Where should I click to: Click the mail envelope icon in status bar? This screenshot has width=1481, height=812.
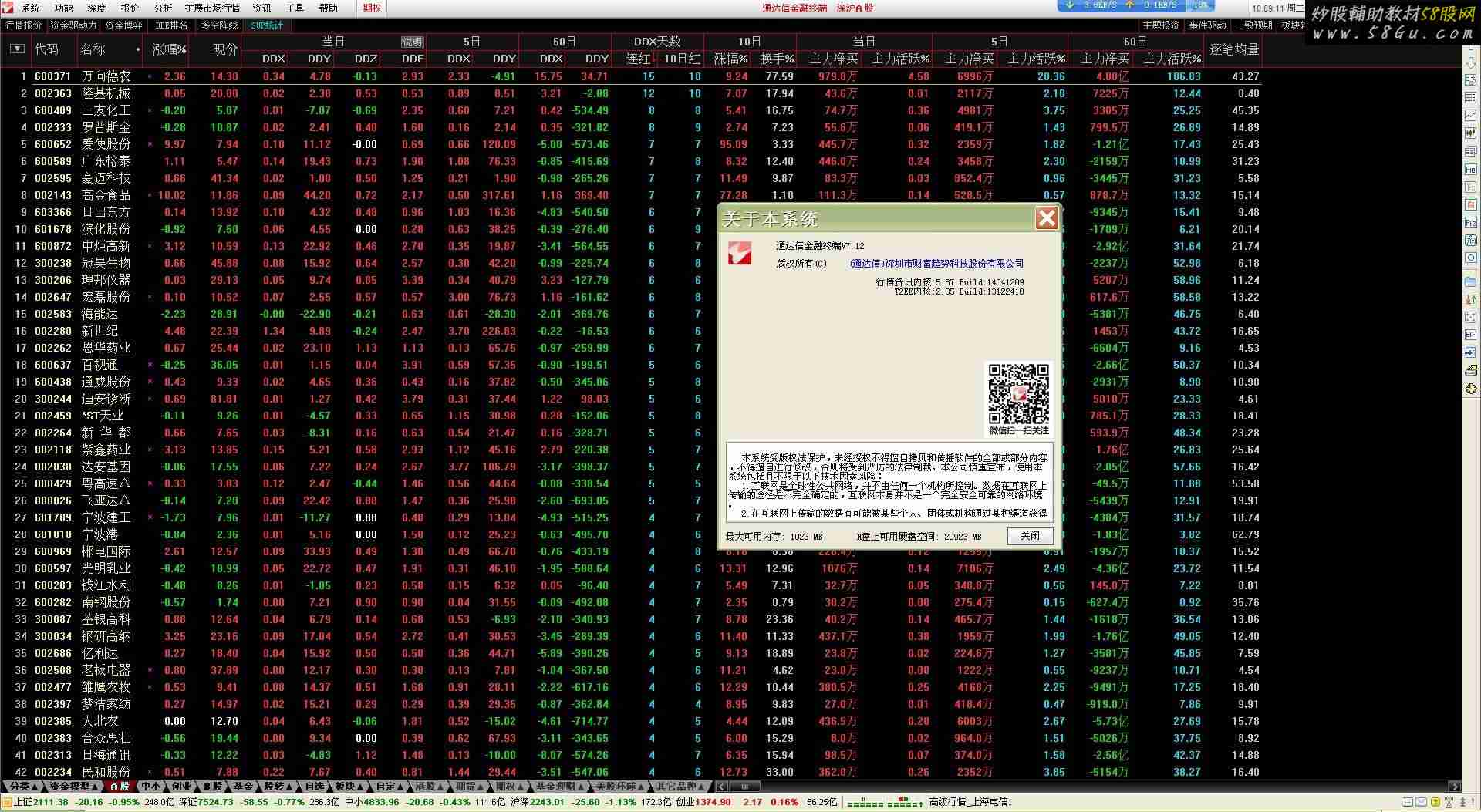coord(1421,803)
